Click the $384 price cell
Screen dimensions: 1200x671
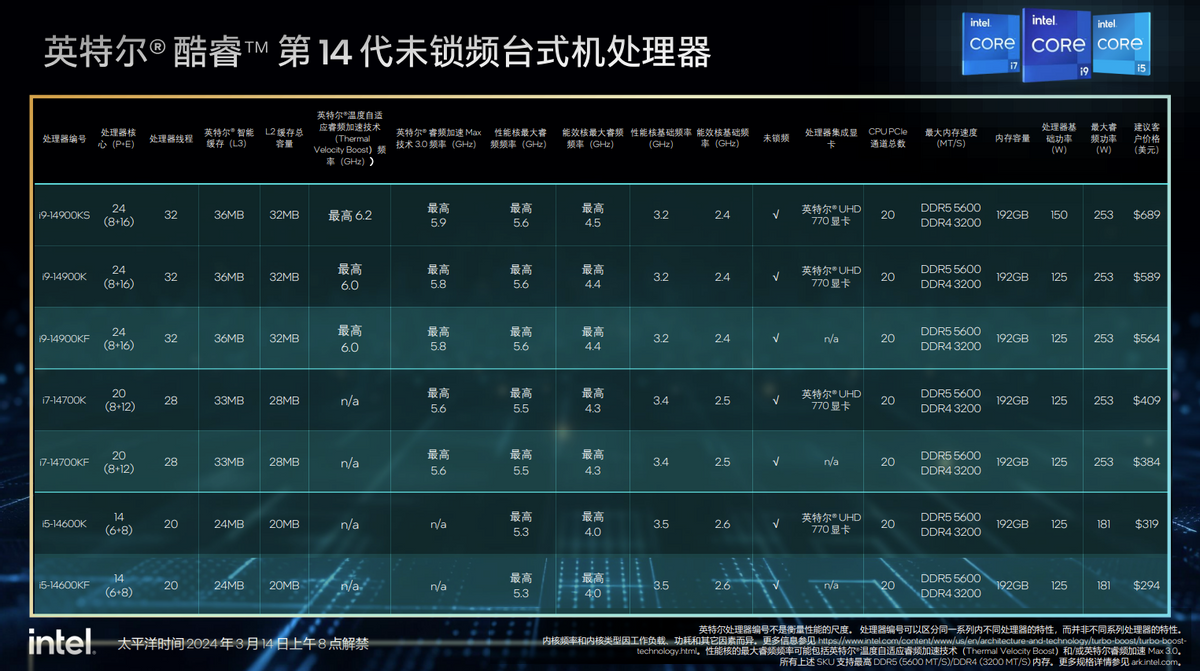(1146, 463)
